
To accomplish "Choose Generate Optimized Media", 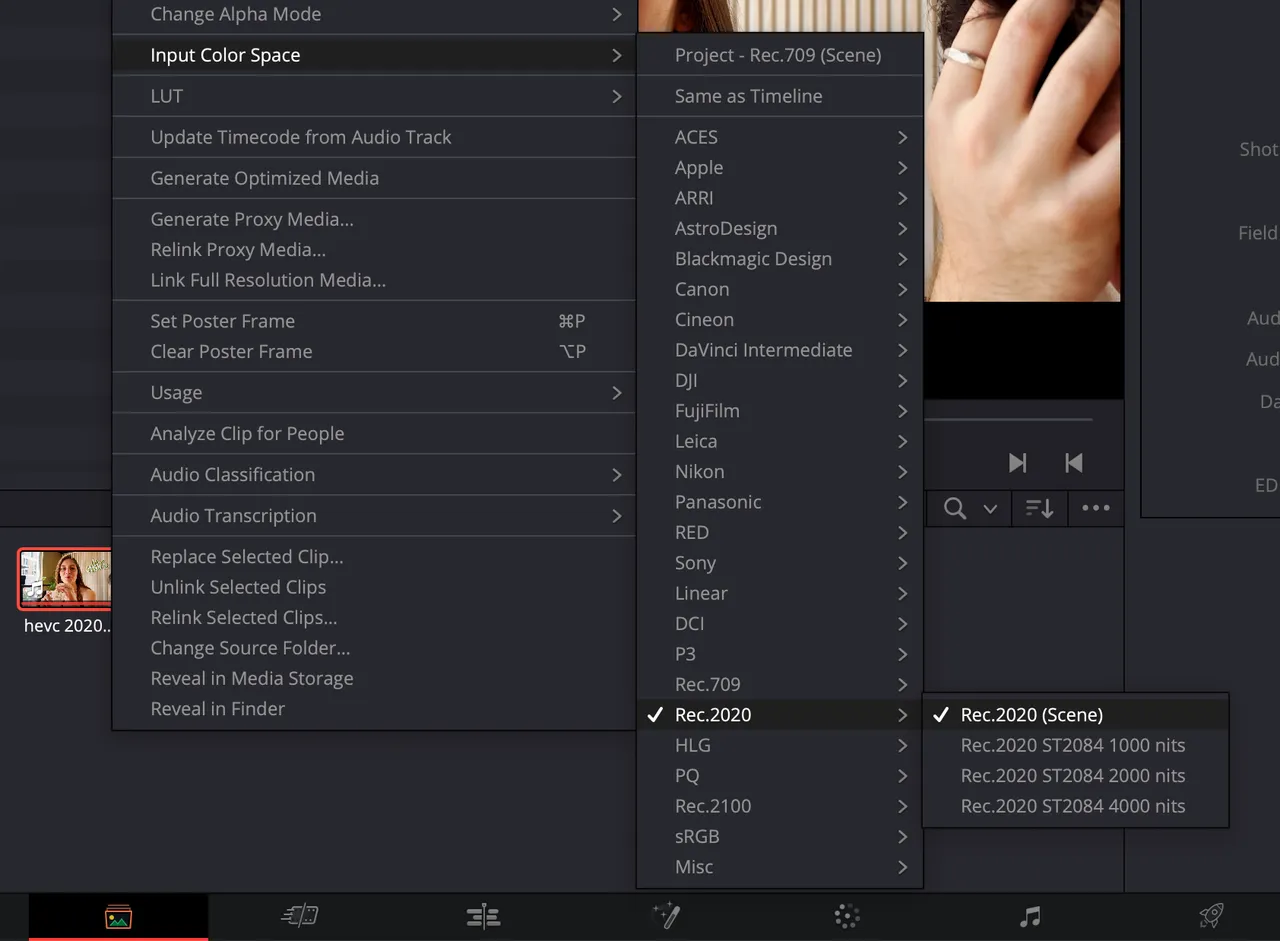I will [264, 178].
